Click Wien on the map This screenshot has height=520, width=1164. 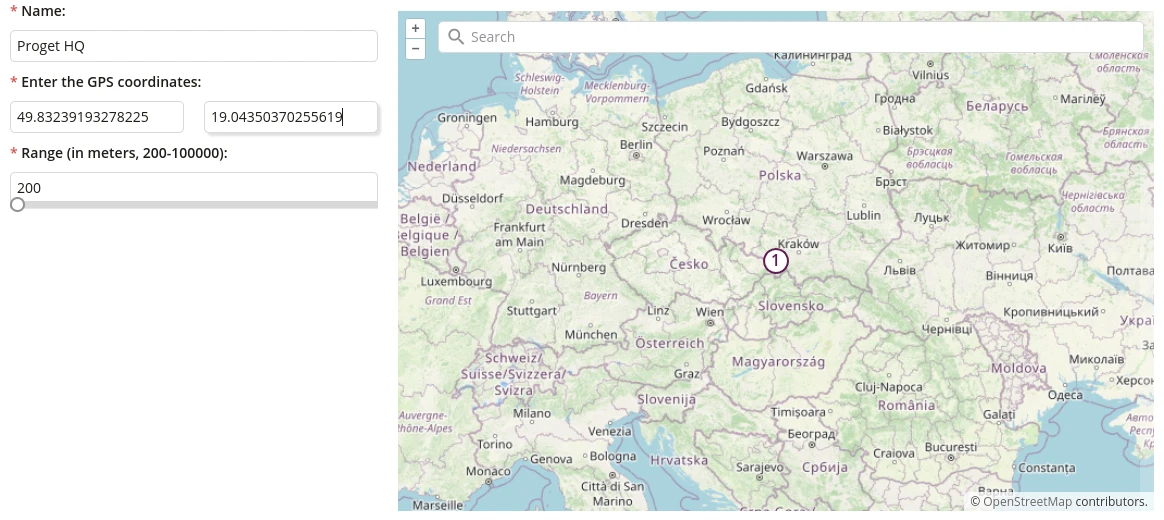coord(710,312)
